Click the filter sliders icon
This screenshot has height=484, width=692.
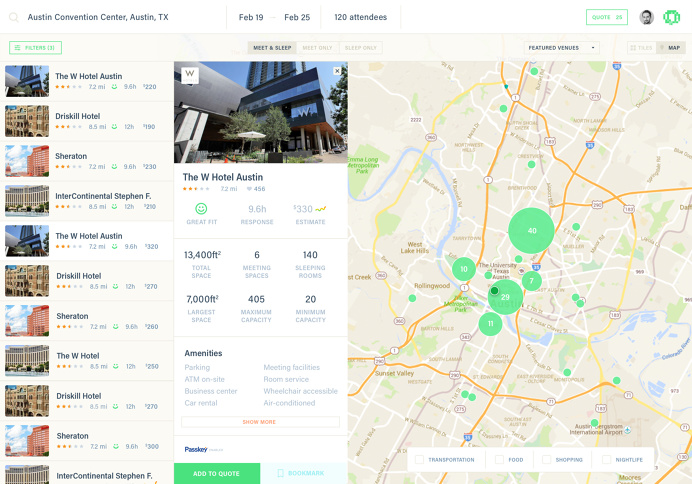(x=17, y=48)
